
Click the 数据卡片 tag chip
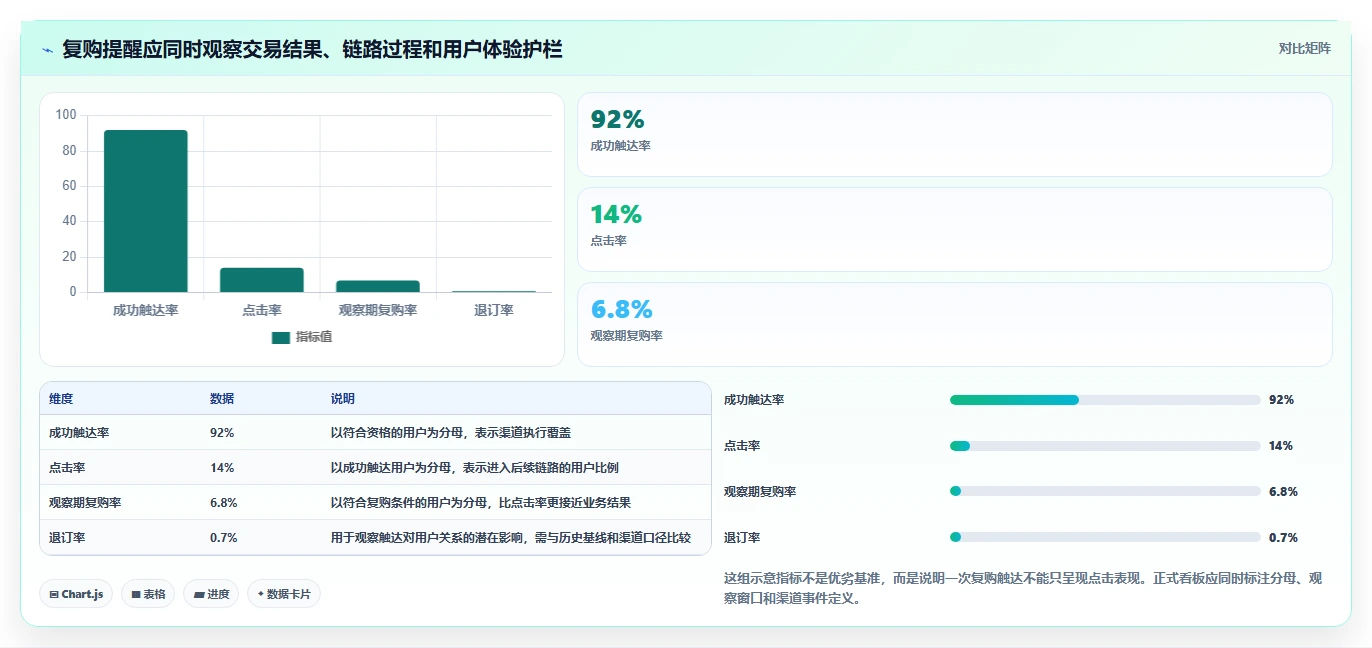pyautogui.click(x=284, y=594)
